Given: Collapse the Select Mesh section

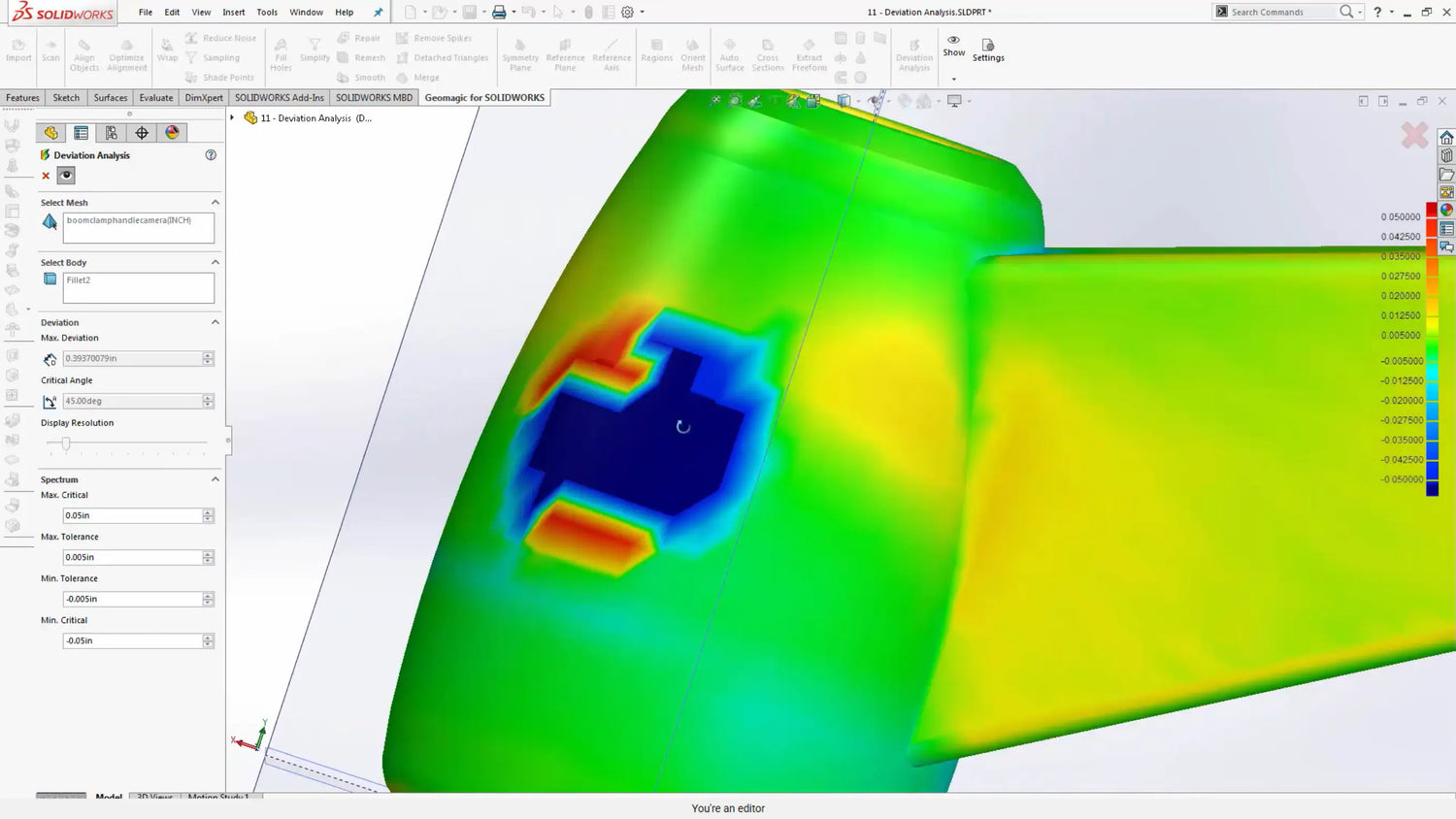Looking at the screenshot, I should (215, 203).
